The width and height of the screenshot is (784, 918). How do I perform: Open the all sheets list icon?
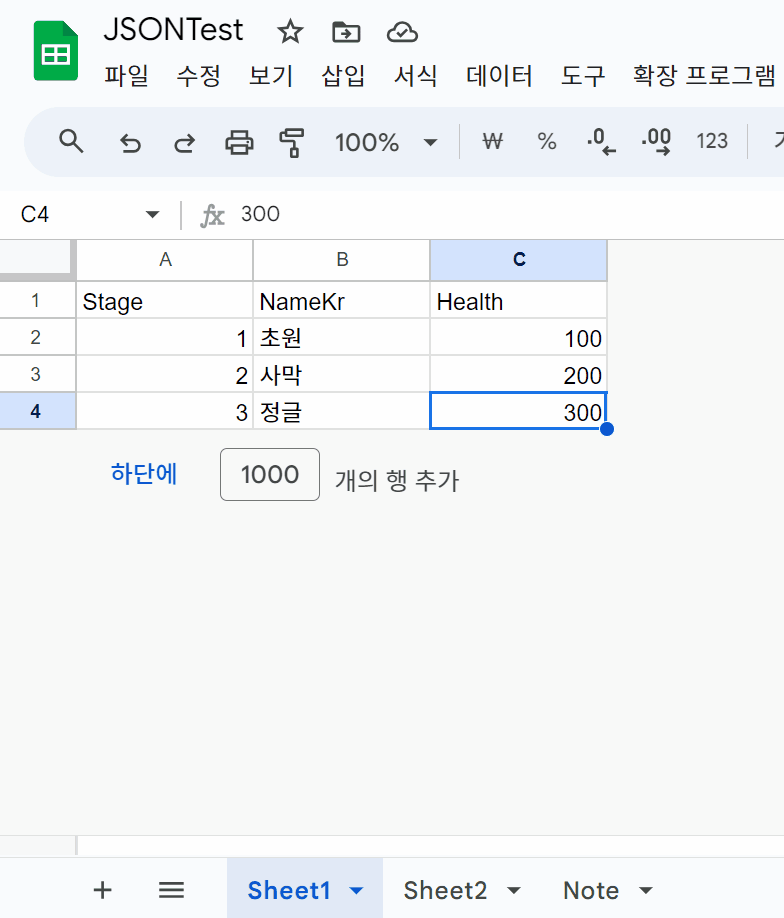click(x=172, y=890)
